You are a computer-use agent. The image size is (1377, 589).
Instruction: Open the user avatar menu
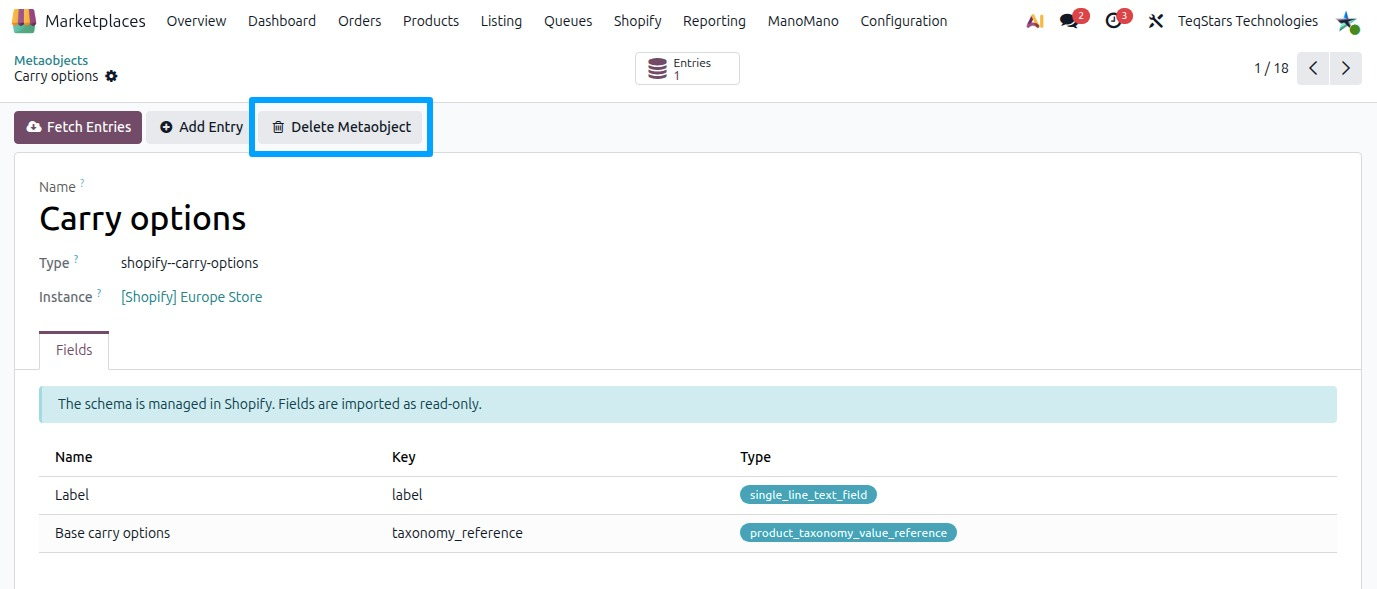pos(1347,21)
